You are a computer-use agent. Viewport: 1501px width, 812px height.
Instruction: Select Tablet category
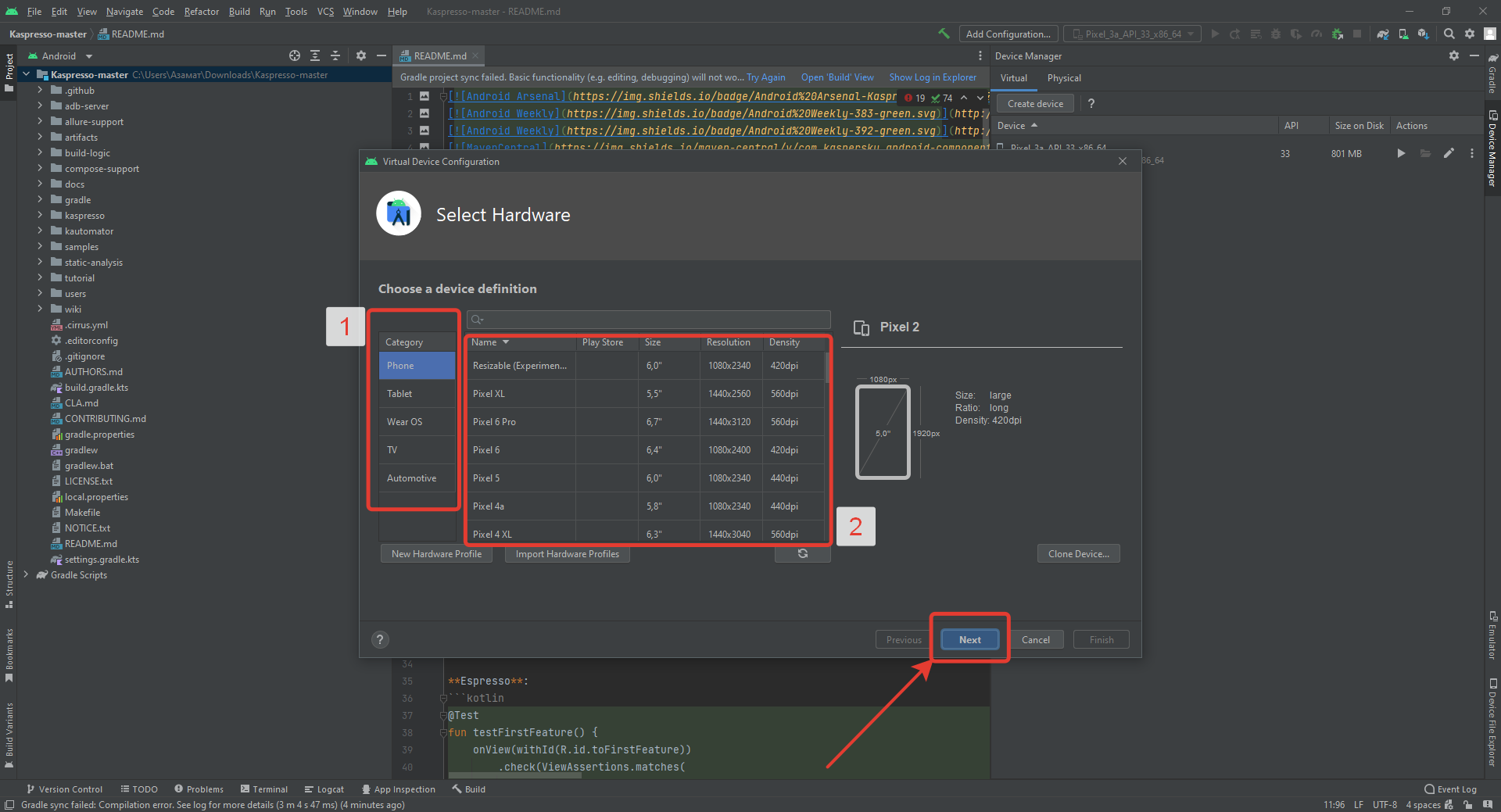point(417,393)
